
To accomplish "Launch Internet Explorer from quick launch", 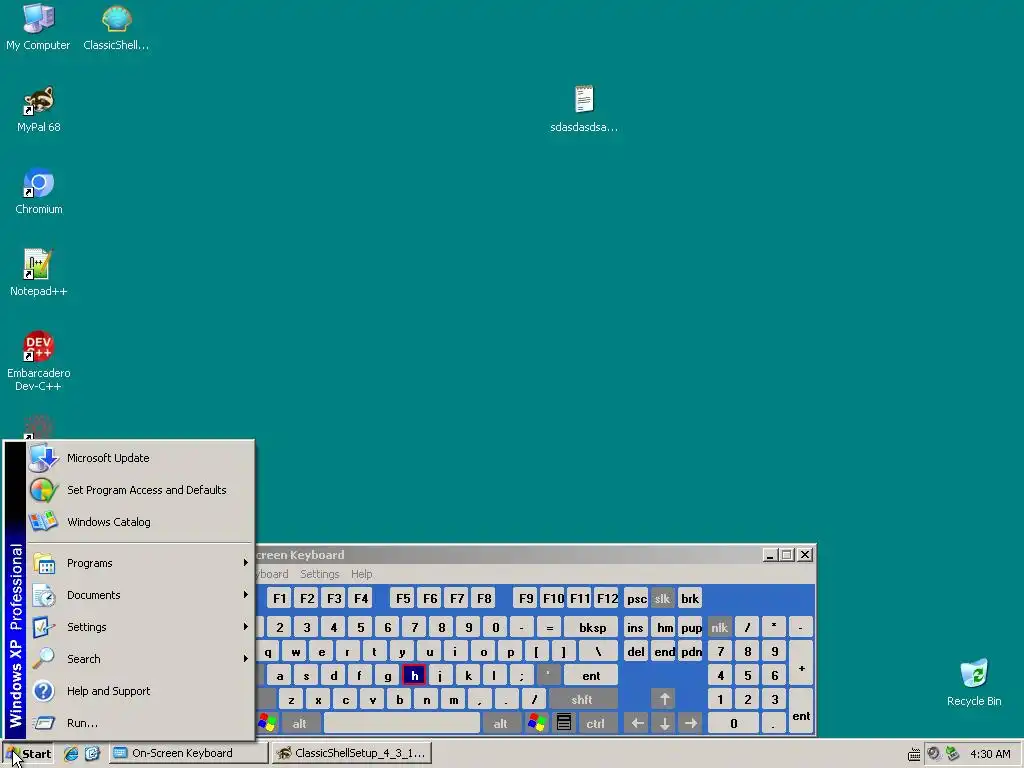I will pyautogui.click(x=71, y=754).
